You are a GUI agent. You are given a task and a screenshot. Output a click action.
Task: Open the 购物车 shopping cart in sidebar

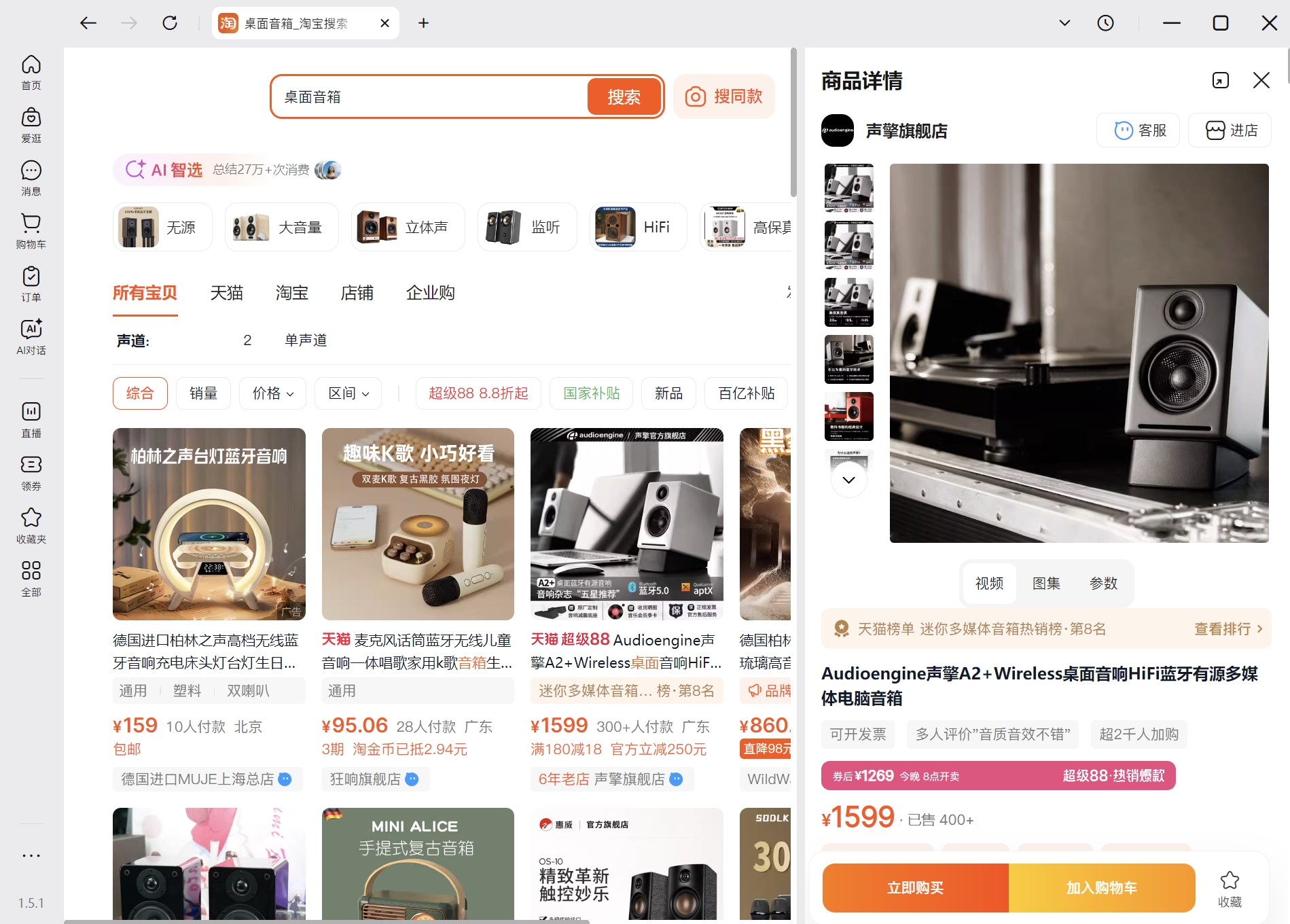click(31, 231)
